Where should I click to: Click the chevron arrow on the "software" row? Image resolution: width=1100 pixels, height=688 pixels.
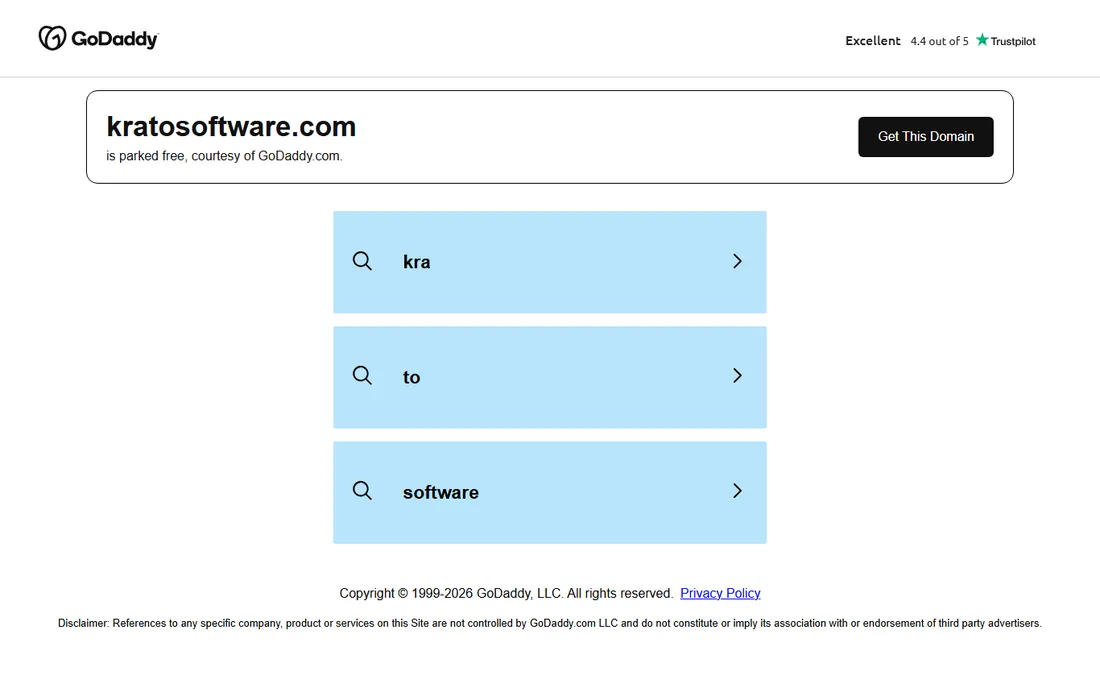(x=737, y=491)
